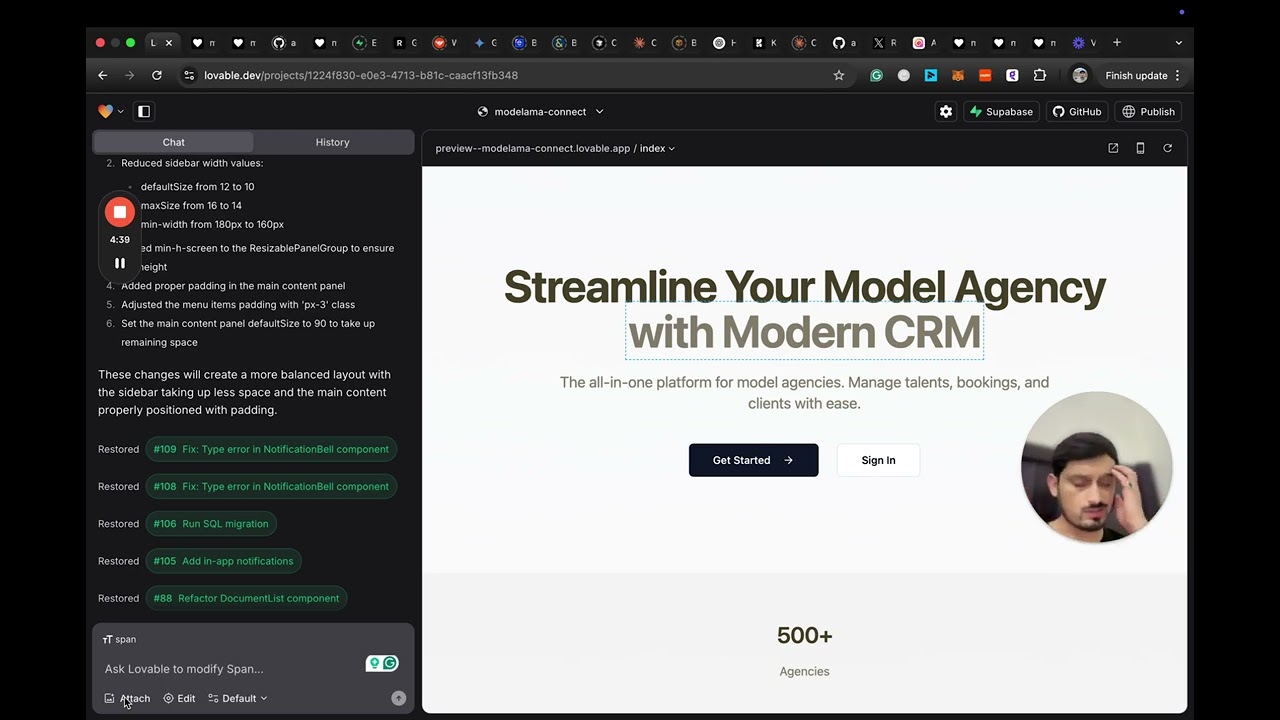Click Sign In button in preview
1280x720 pixels.
pos(878,460)
